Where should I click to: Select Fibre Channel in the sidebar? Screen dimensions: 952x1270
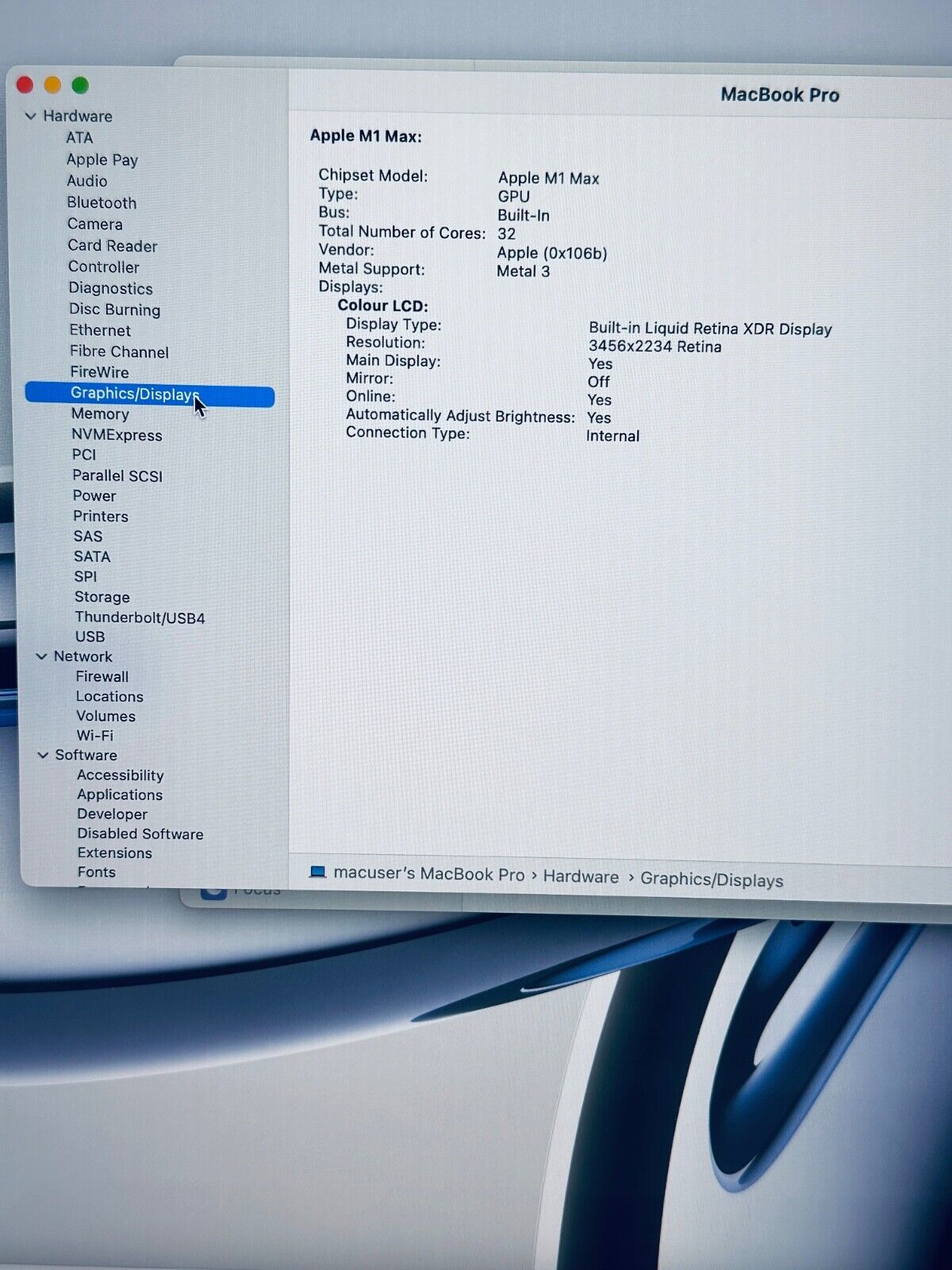119,352
